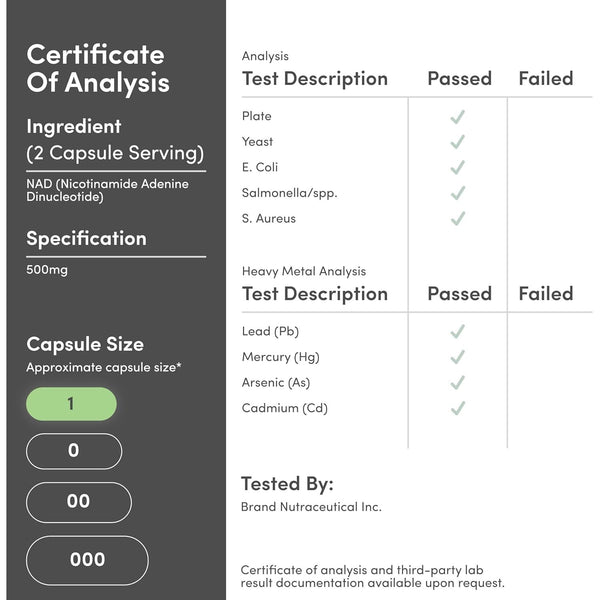This screenshot has height=600, width=600.
Task: Click the 500mg specification value
Action: coord(47,271)
